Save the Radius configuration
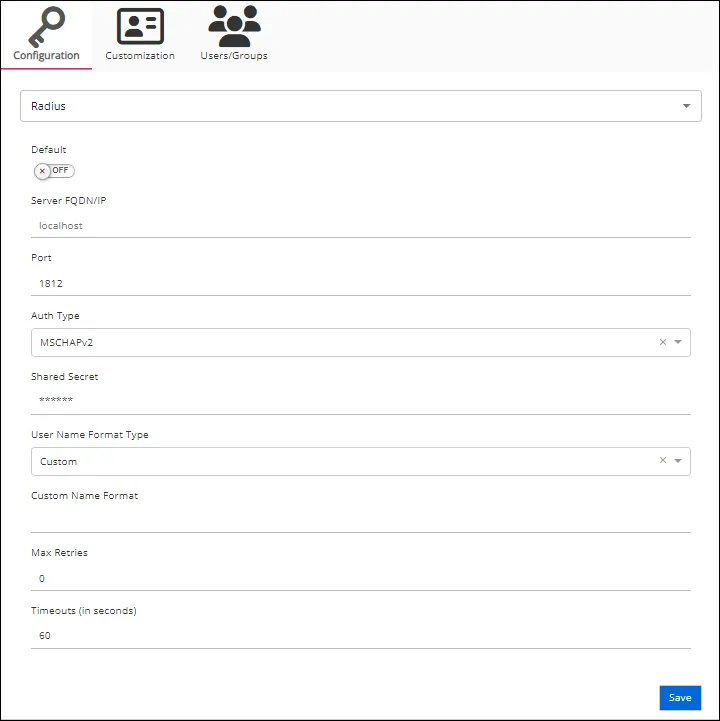Viewport: 720px width, 721px height. click(680, 698)
